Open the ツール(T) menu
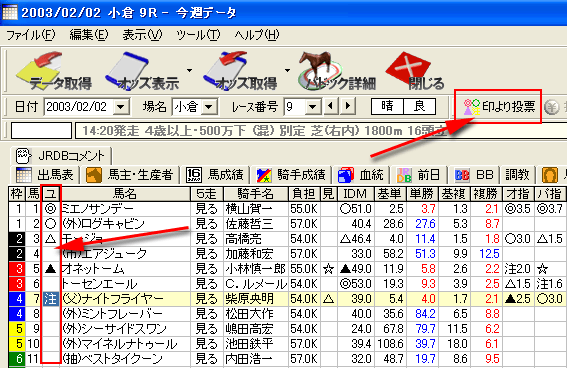The height and width of the screenshot is (368, 567). (x=198, y=35)
